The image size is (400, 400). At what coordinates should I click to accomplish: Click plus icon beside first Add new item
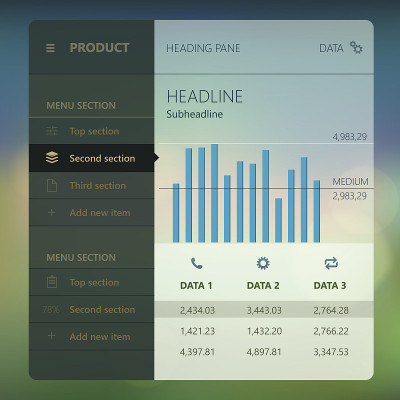[51, 212]
